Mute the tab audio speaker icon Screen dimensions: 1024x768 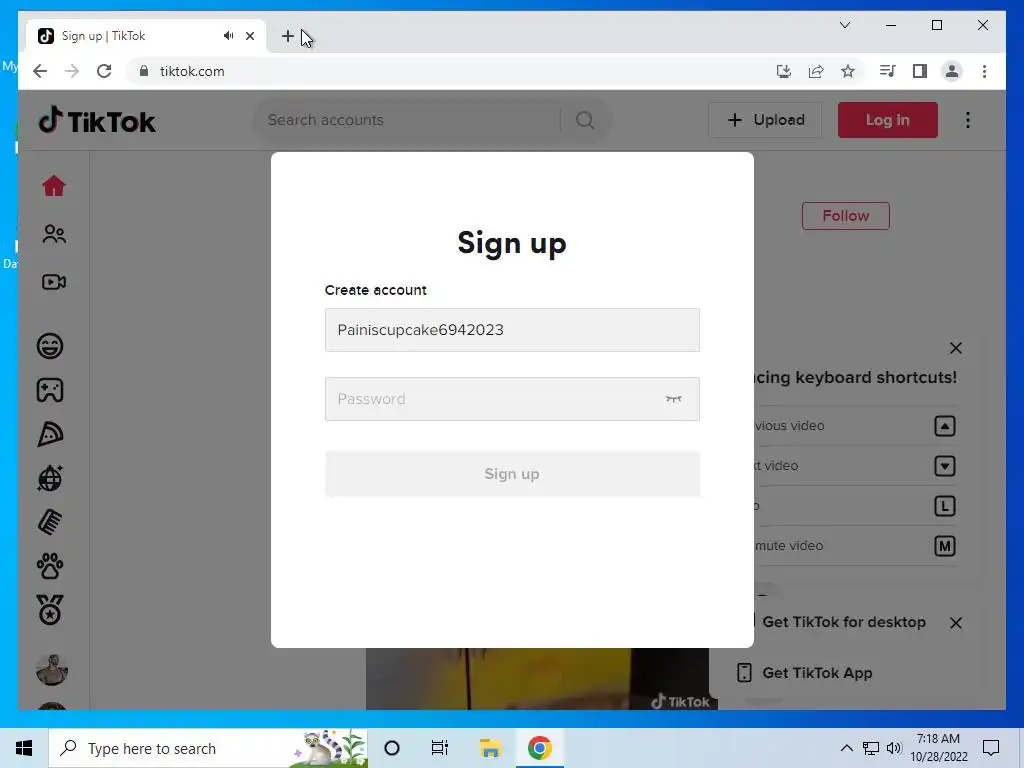228,36
